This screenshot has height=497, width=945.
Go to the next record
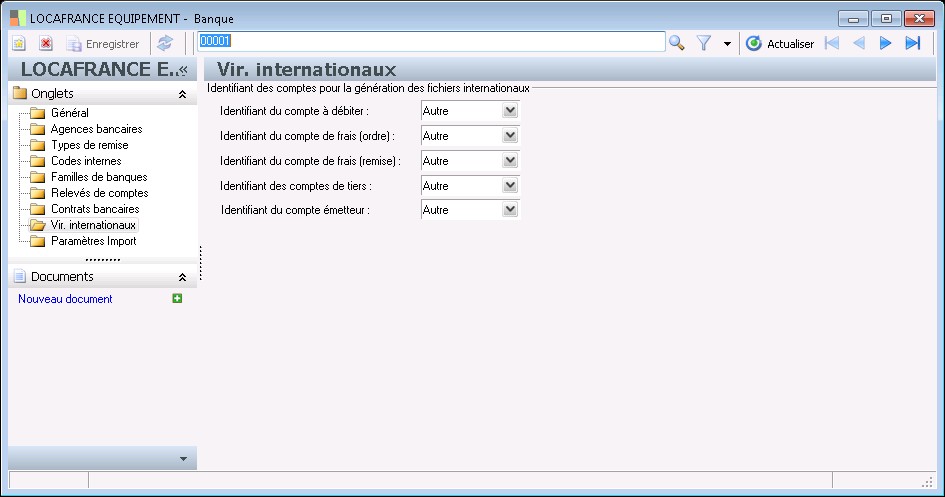[x=885, y=43]
